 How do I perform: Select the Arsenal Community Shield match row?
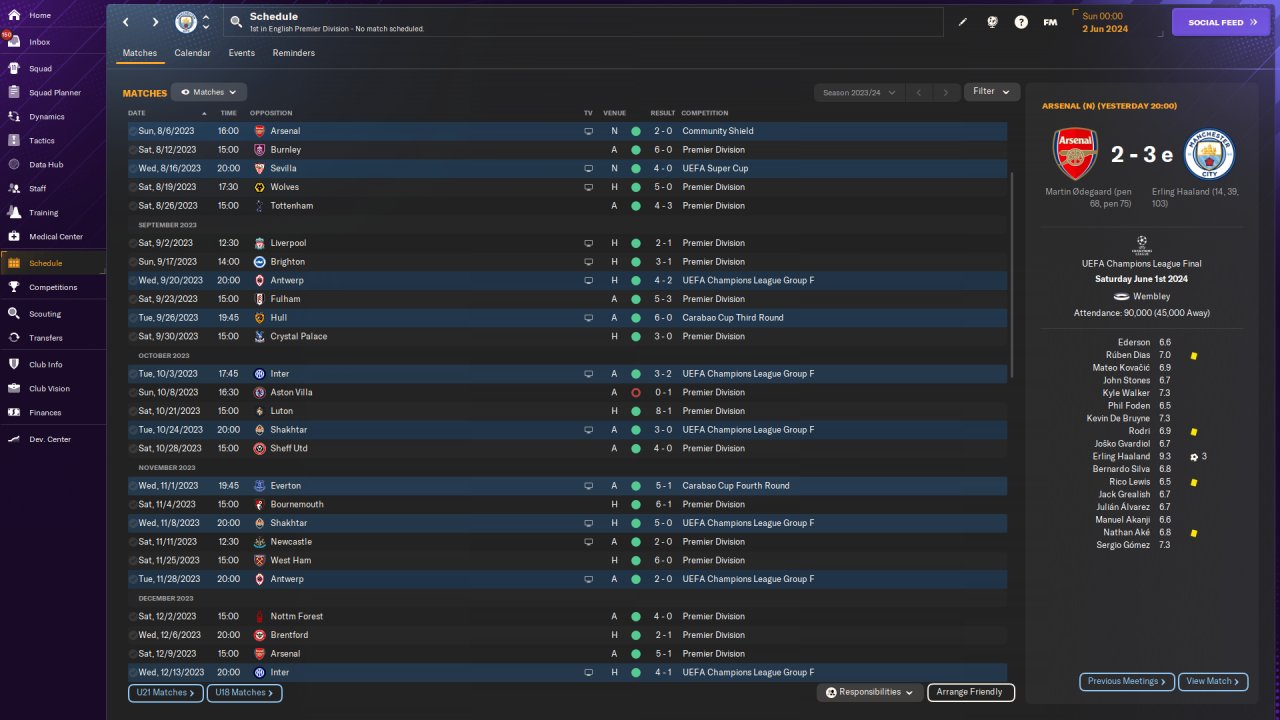click(x=567, y=131)
